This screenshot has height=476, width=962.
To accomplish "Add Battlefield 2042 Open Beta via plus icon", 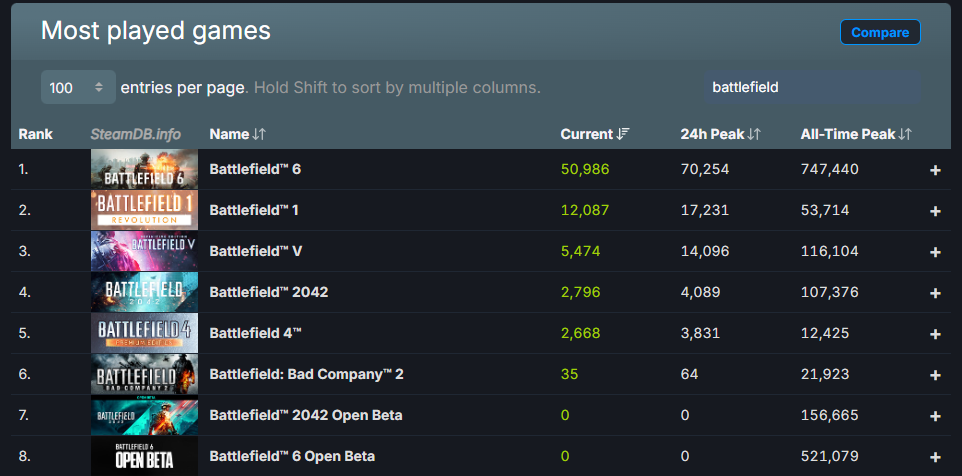I will click(x=935, y=416).
